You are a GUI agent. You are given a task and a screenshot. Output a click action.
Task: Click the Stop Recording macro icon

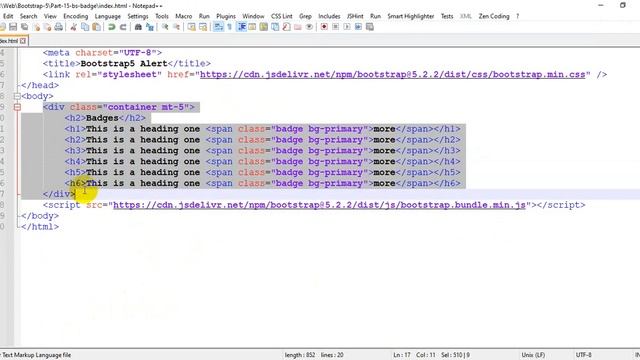[x=336, y=27]
